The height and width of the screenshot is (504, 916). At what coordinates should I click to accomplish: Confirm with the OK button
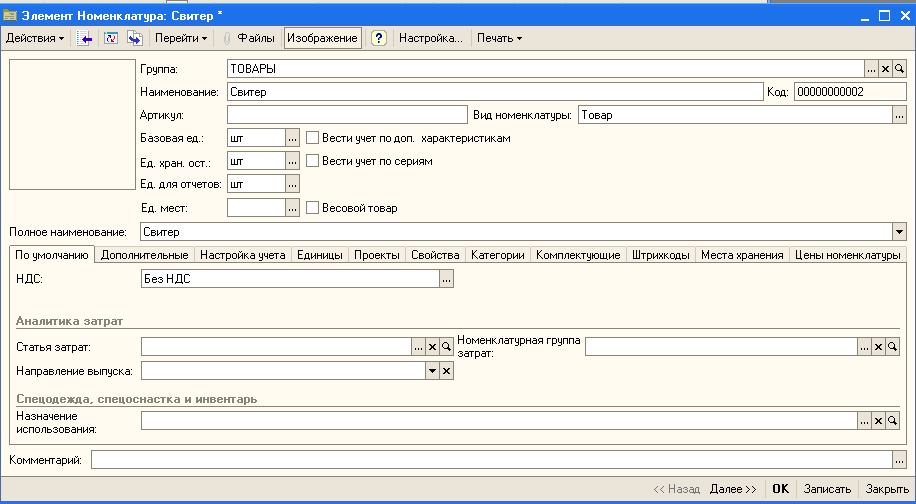(780, 489)
